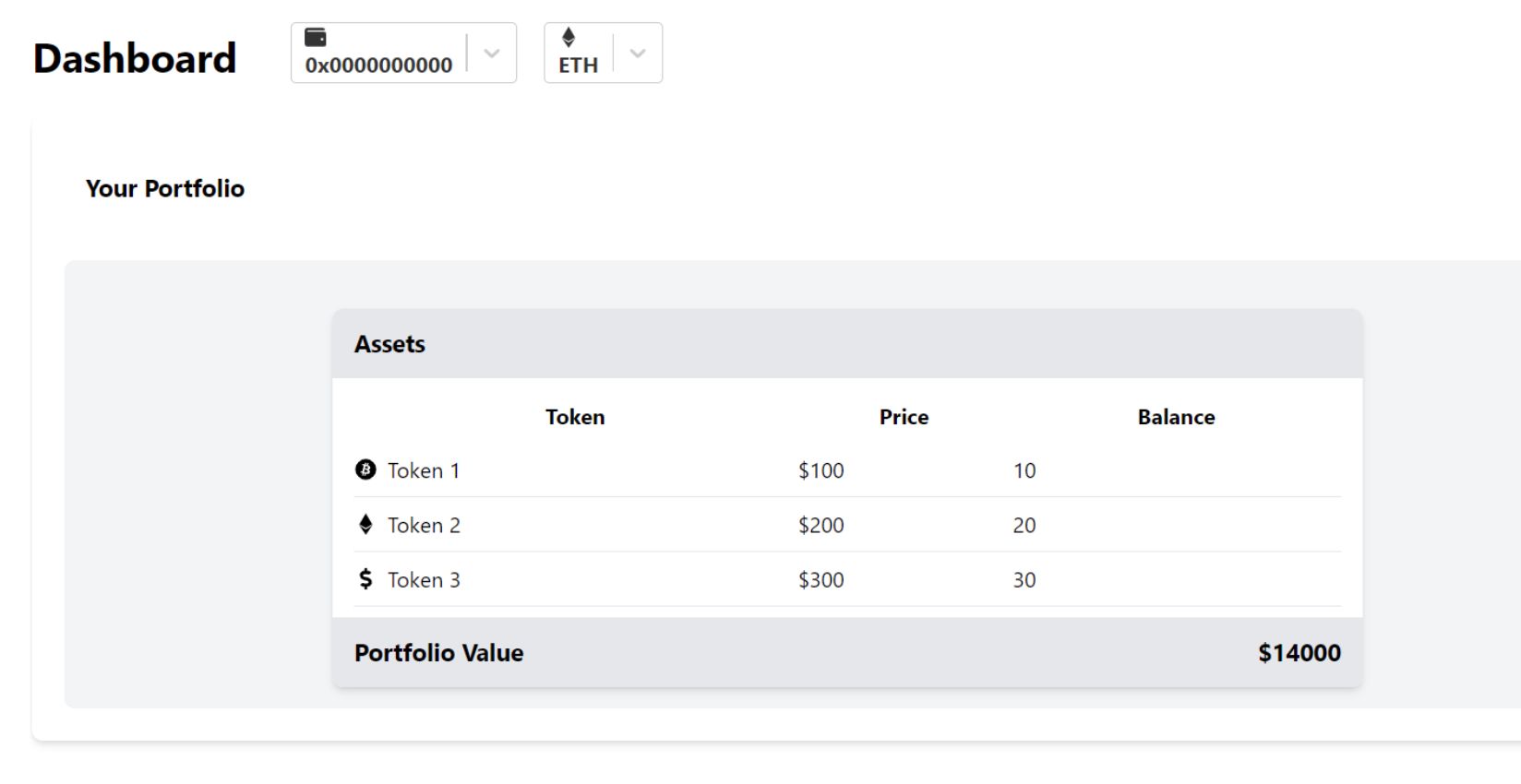
Task: Click the Ethereum icon above ETH label
Action: tap(569, 37)
